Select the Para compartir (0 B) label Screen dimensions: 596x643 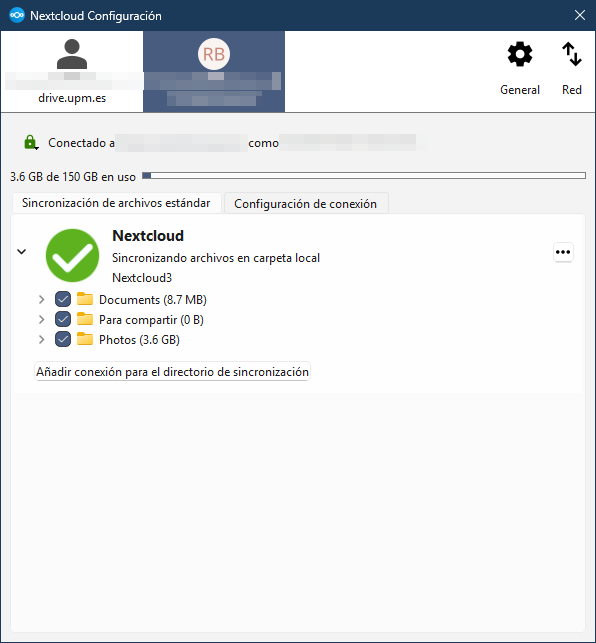coord(151,320)
